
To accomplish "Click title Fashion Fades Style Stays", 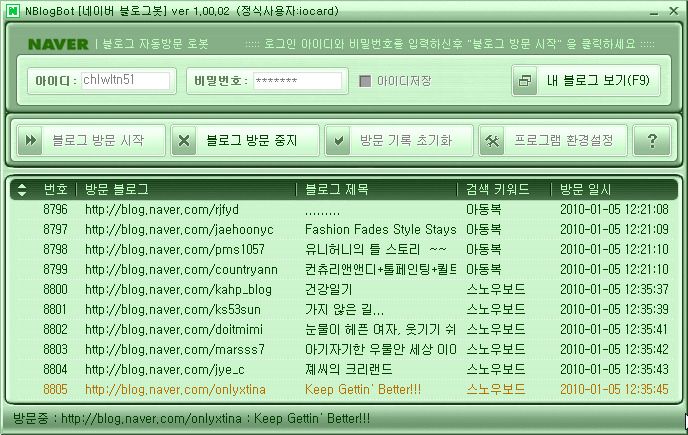I will coord(380,230).
